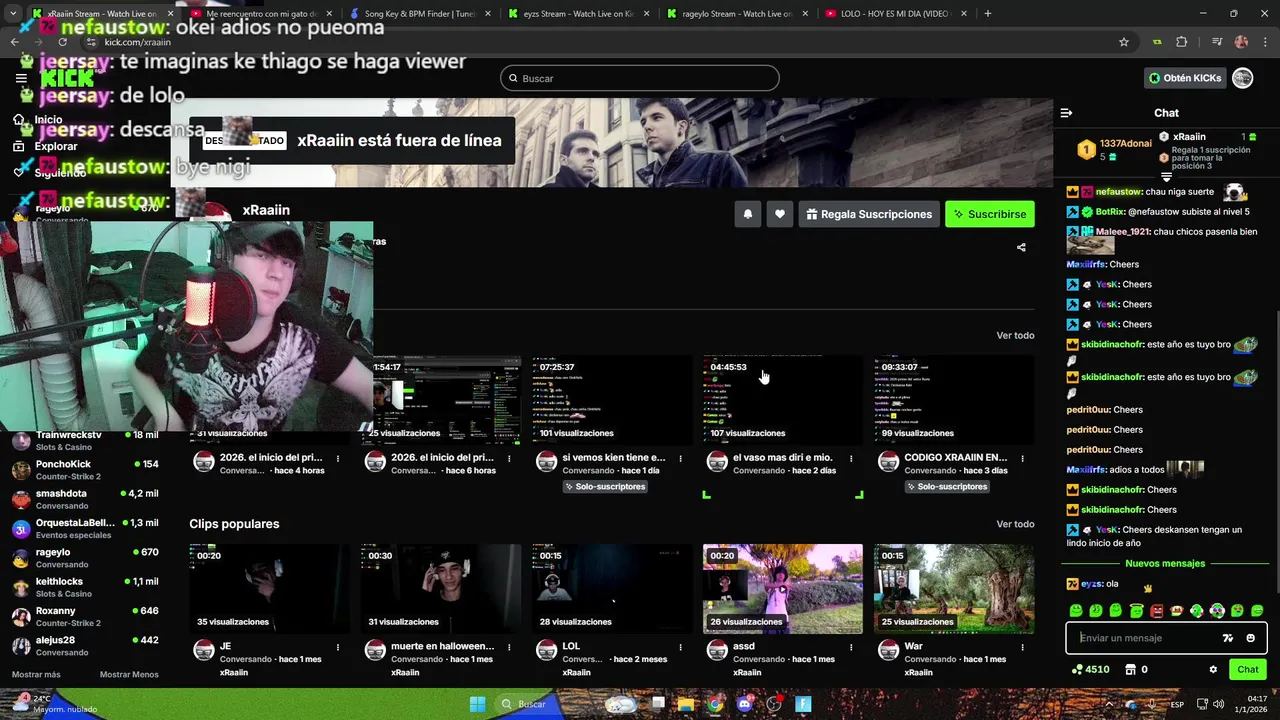Open Discord from the taskbar

pos(744,704)
